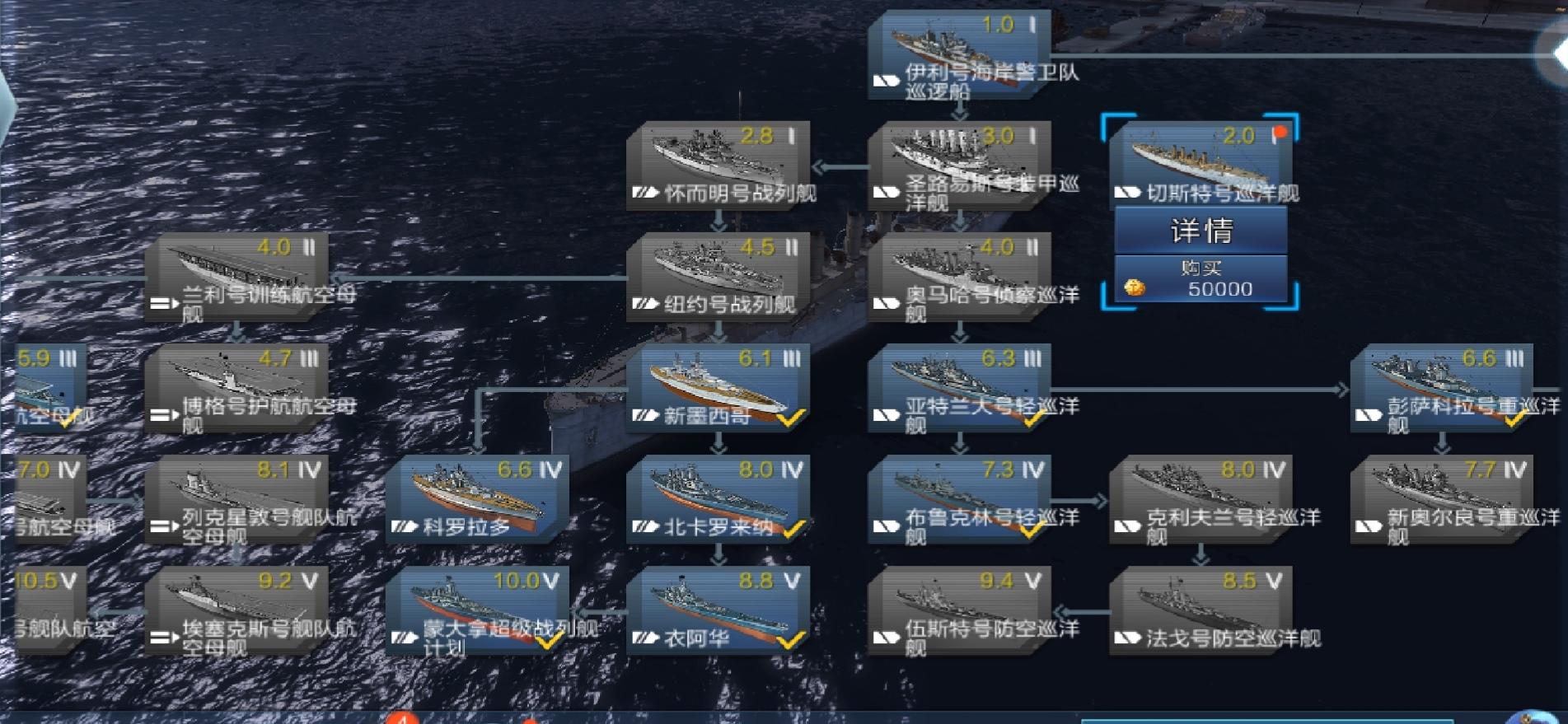Select the 法戈号防空巡洋舰 card
Screen dimensions: 1568x724
click(x=1201, y=611)
